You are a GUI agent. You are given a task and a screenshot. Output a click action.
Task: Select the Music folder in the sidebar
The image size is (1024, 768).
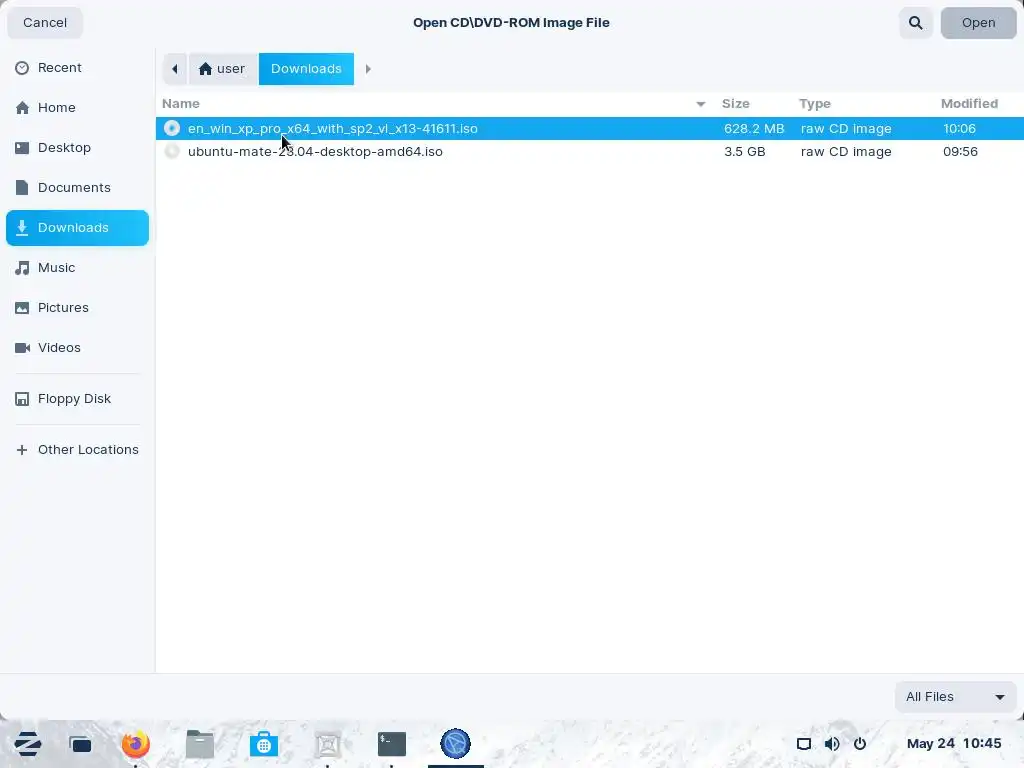coord(77,268)
